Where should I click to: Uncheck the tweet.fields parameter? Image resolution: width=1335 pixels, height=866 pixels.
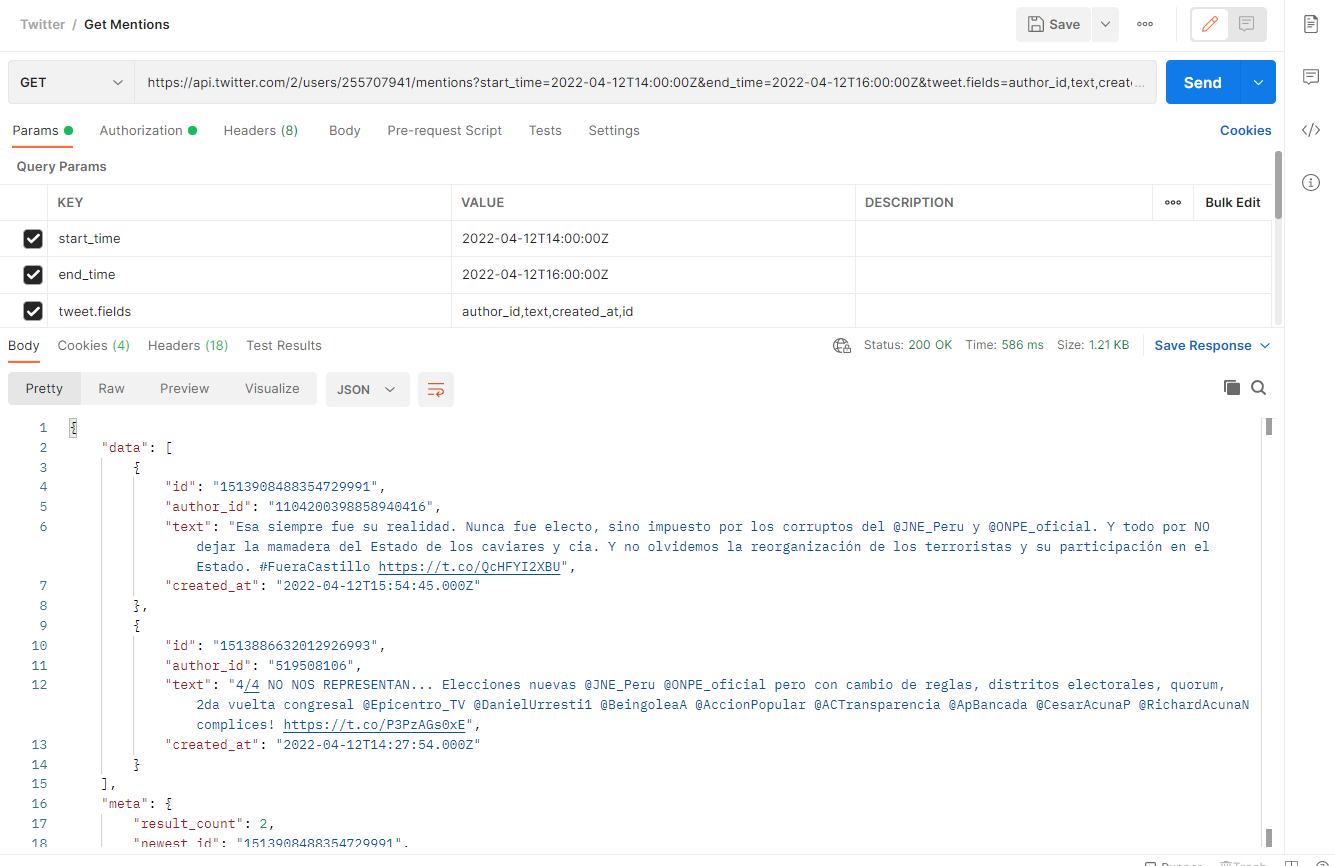coord(33,310)
